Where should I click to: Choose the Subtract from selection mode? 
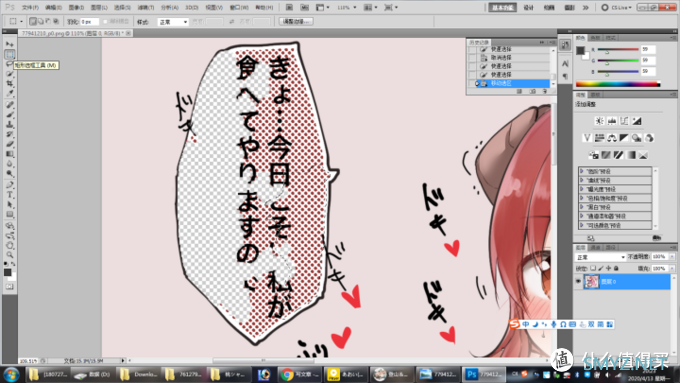tap(48, 21)
